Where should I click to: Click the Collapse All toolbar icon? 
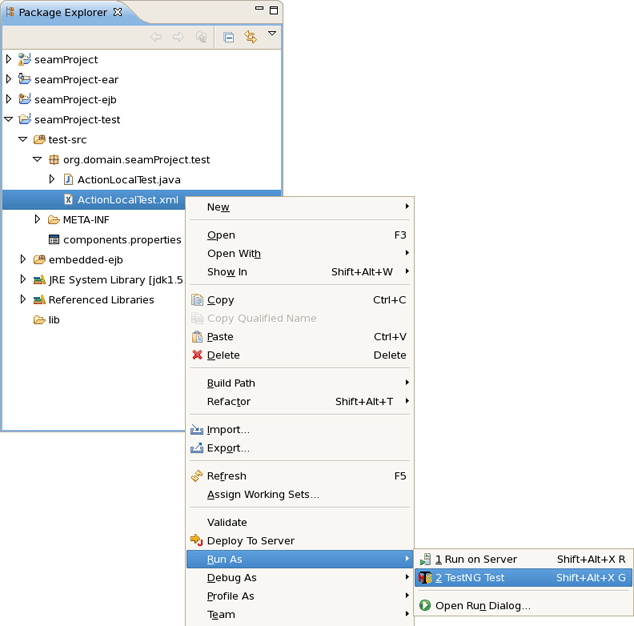pyautogui.click(x=229, y=37)
